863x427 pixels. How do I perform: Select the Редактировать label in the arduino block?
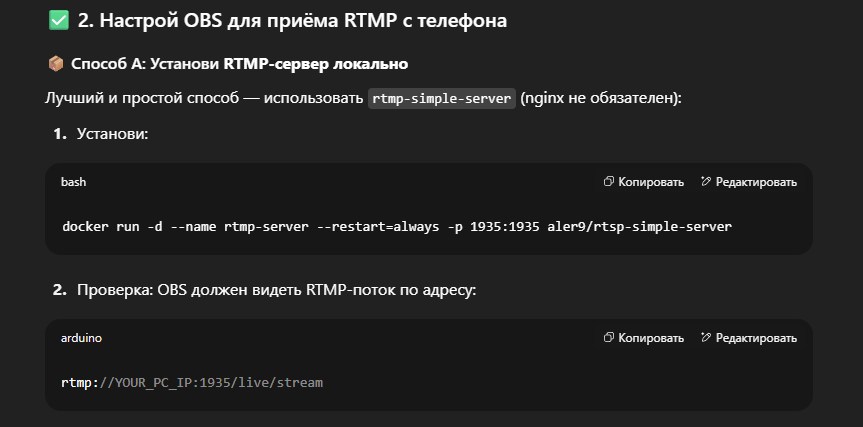click(756, 338)
